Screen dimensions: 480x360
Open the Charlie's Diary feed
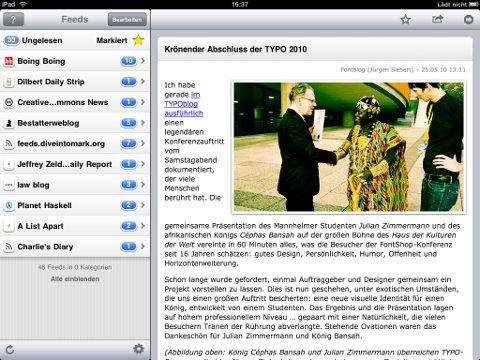(x=75, y=247)
